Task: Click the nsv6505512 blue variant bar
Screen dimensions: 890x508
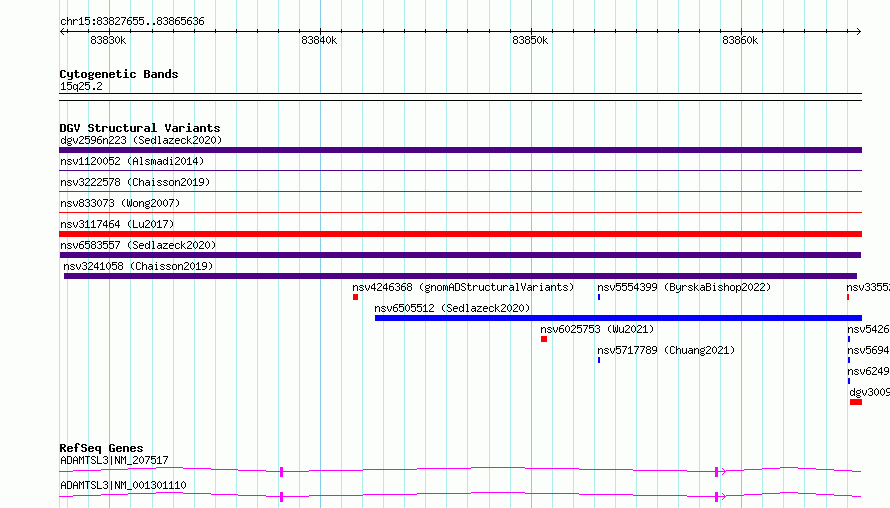Action: pyautogui.click(x=618, y=318)
